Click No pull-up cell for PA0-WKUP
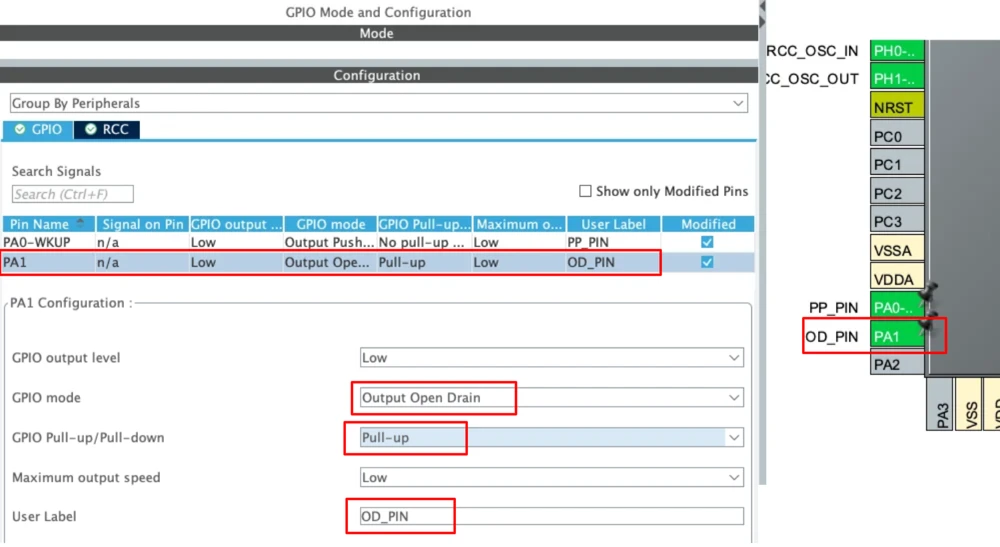Viewport: 1000px width, 547px height. [x=422, y=242]
